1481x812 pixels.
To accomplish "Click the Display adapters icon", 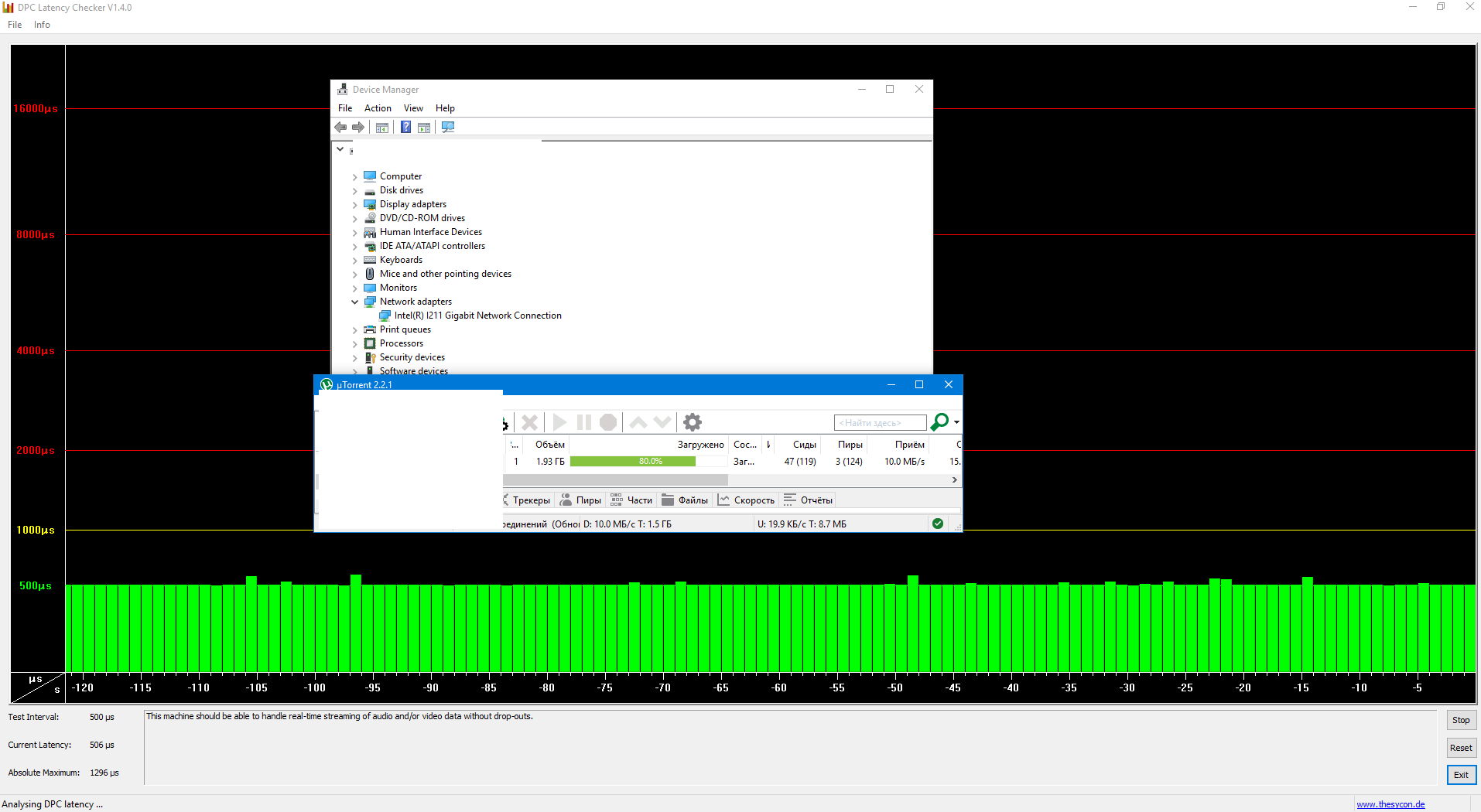I will [370, 204].
